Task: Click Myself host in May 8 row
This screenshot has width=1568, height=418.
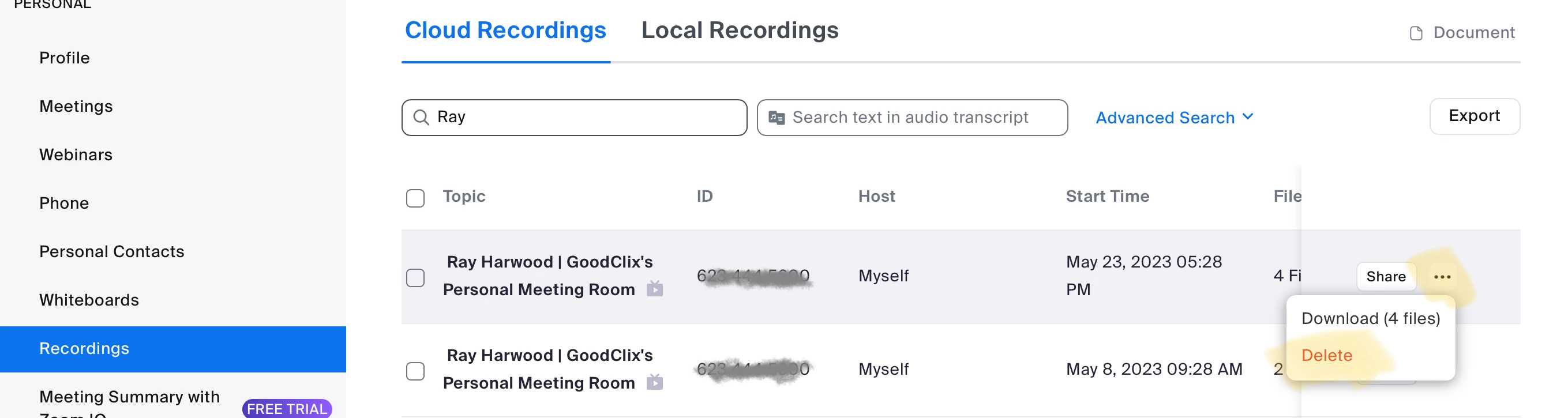Action: click(883, 370)
